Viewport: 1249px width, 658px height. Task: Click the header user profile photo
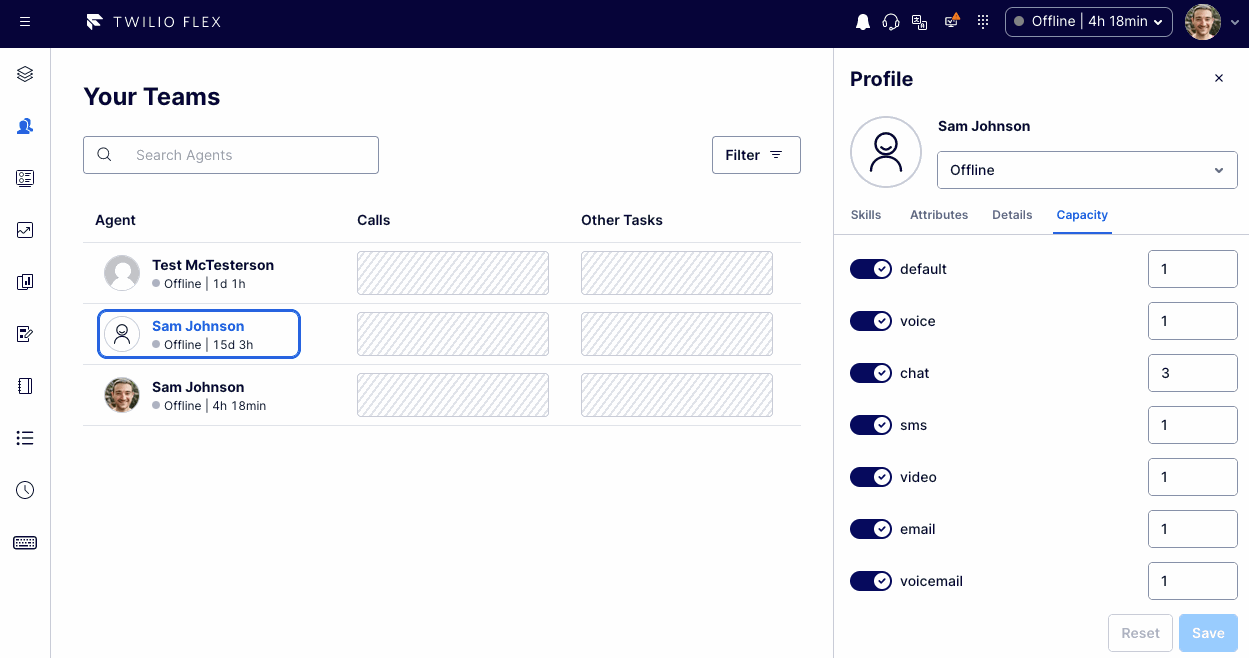[x=1203, y=22]
